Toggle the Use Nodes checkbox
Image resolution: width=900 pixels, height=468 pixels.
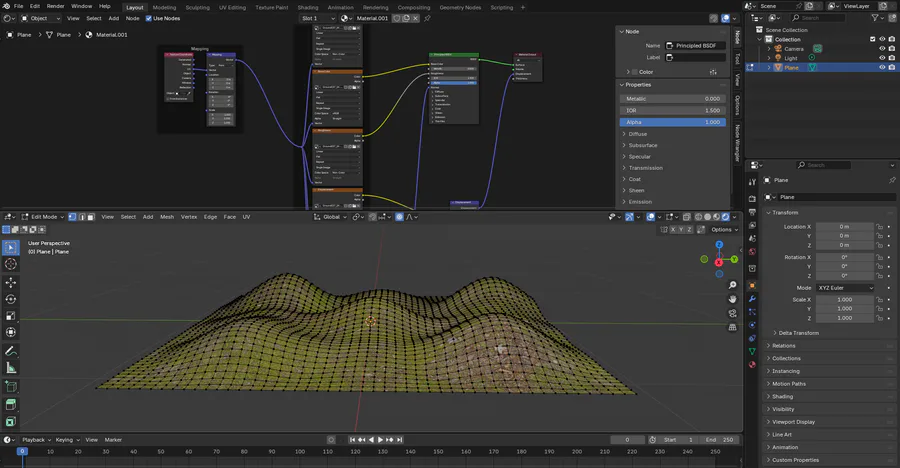point(150,18)
